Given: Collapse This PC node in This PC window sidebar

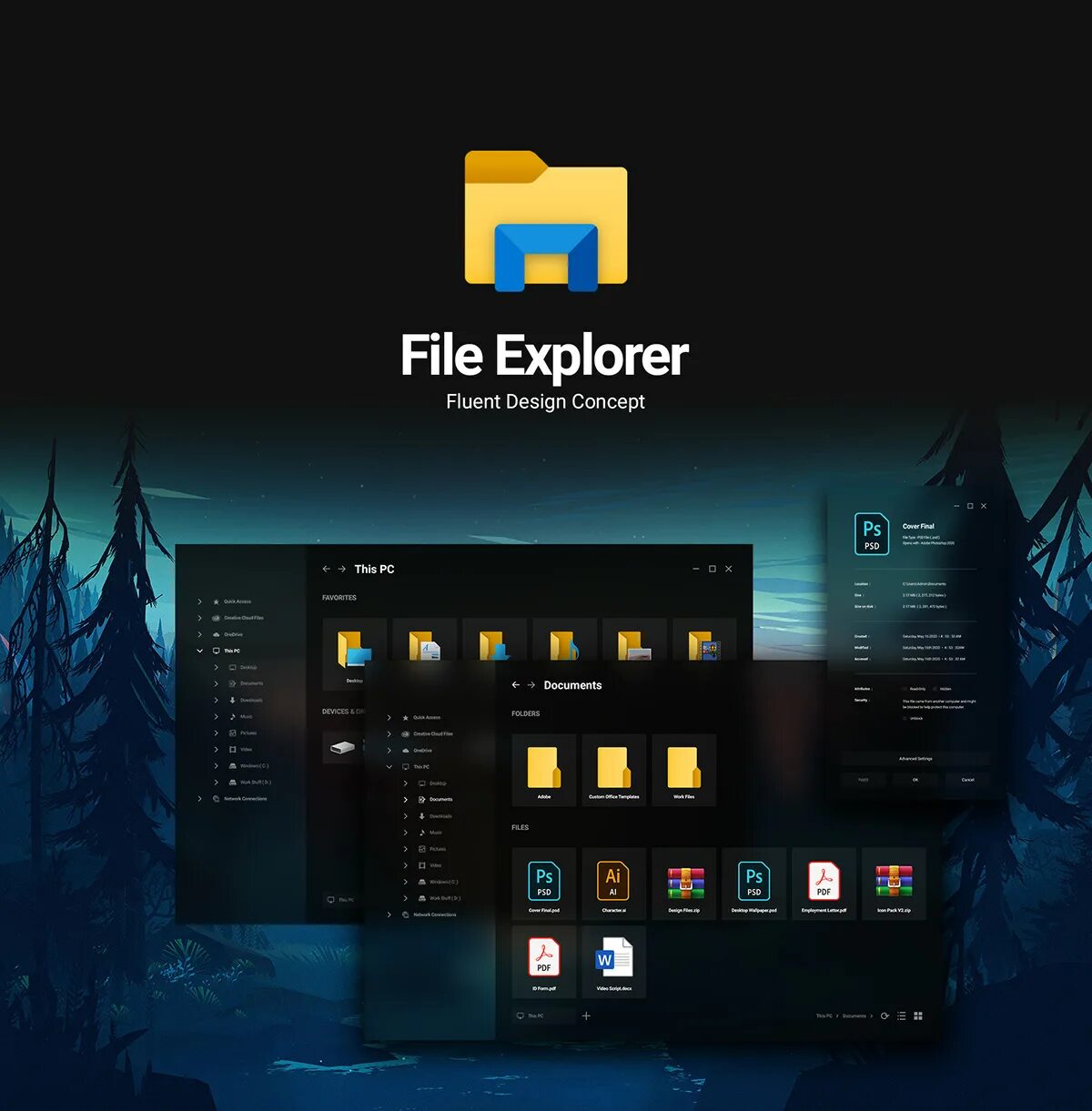Looking at the screenshot, I should 200,651.
